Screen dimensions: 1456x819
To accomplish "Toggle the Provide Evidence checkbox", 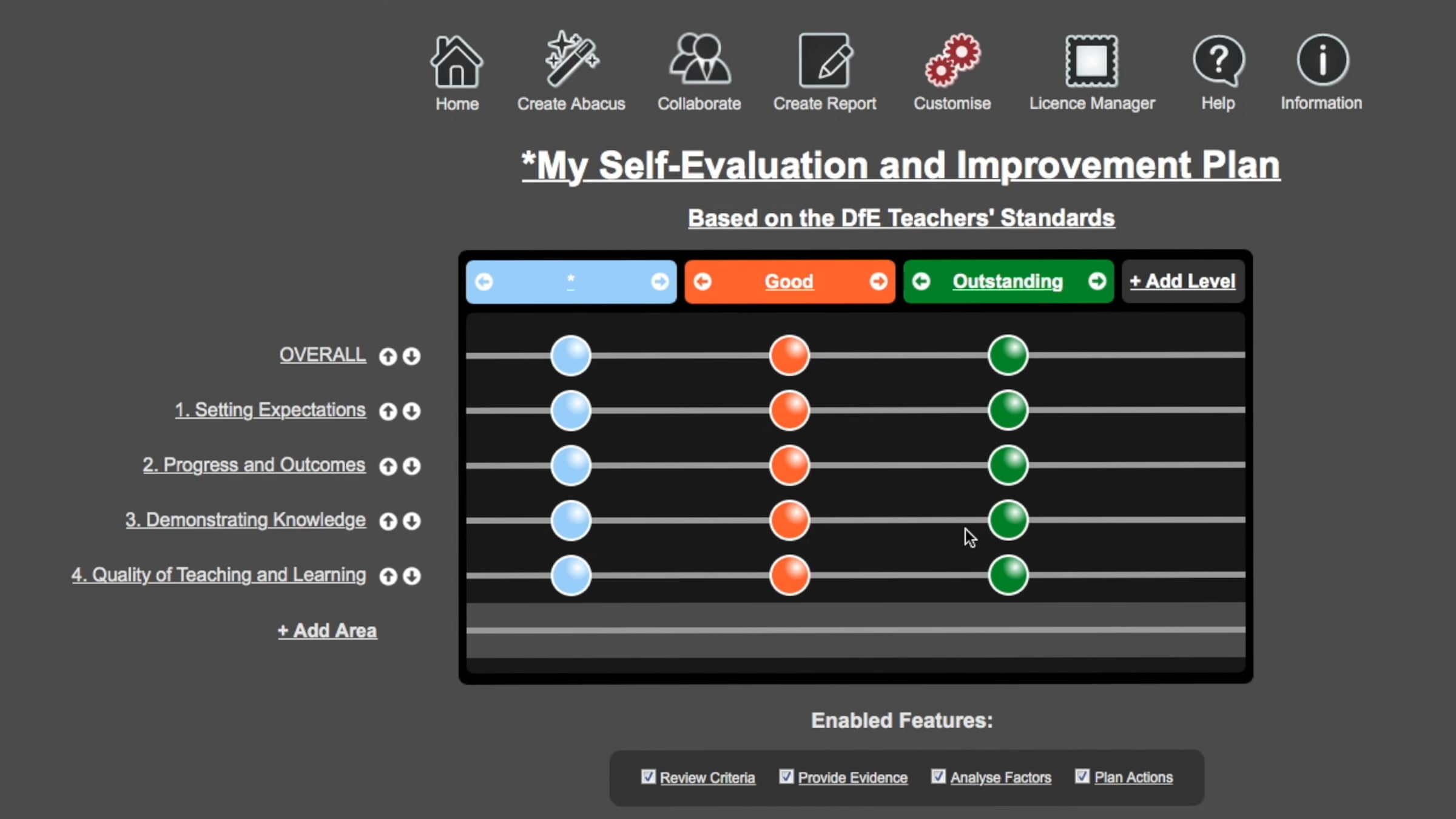I will pos(786,777).
